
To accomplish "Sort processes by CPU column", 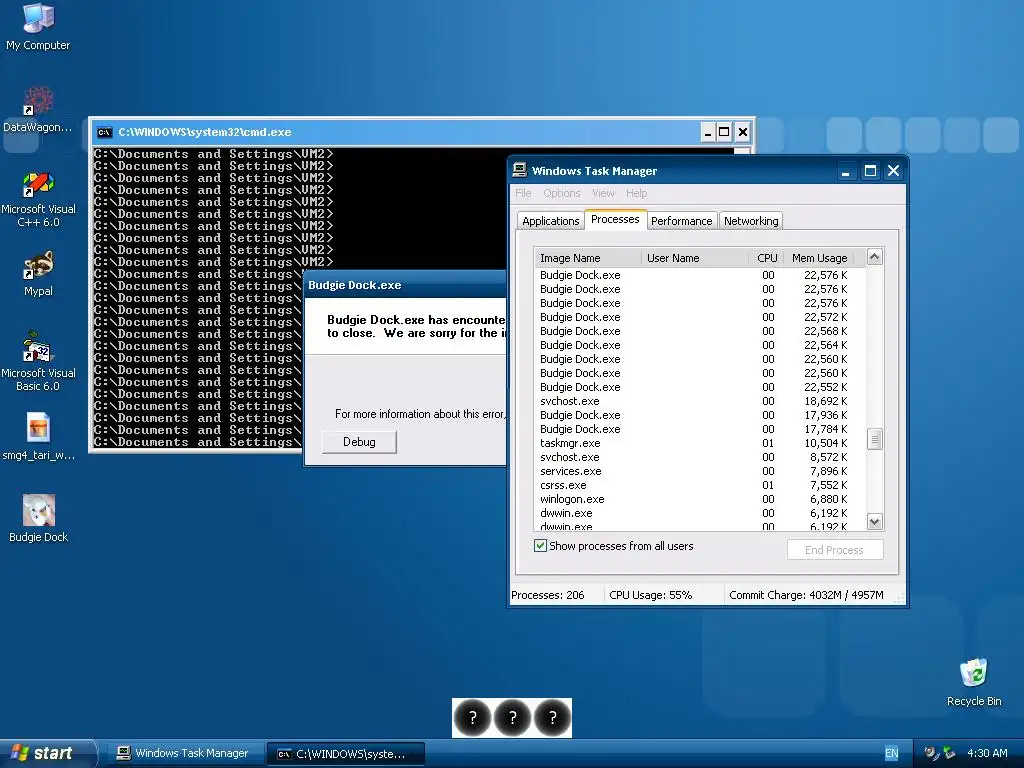I will pyautogui.click(x=766, y=258).
